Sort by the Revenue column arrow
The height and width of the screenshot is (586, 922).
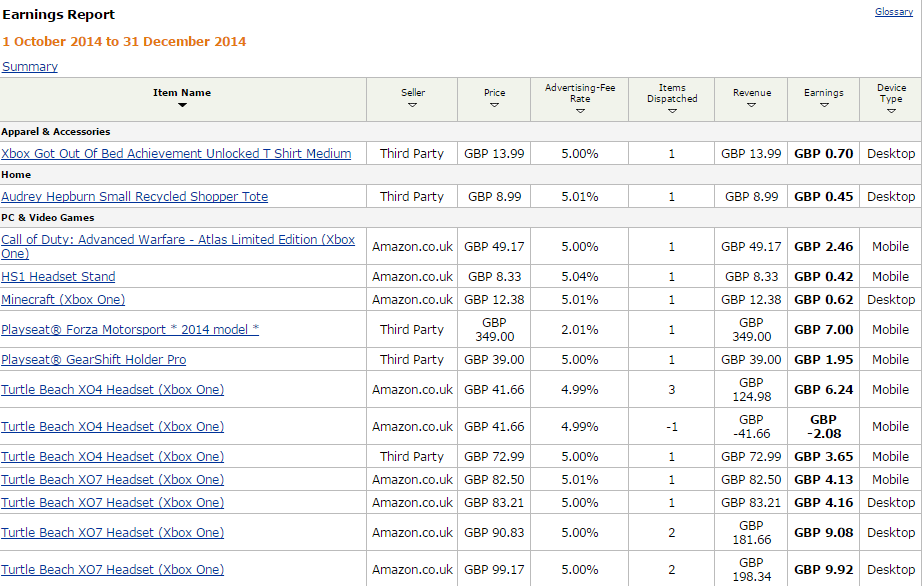click(x=751, y=105)
